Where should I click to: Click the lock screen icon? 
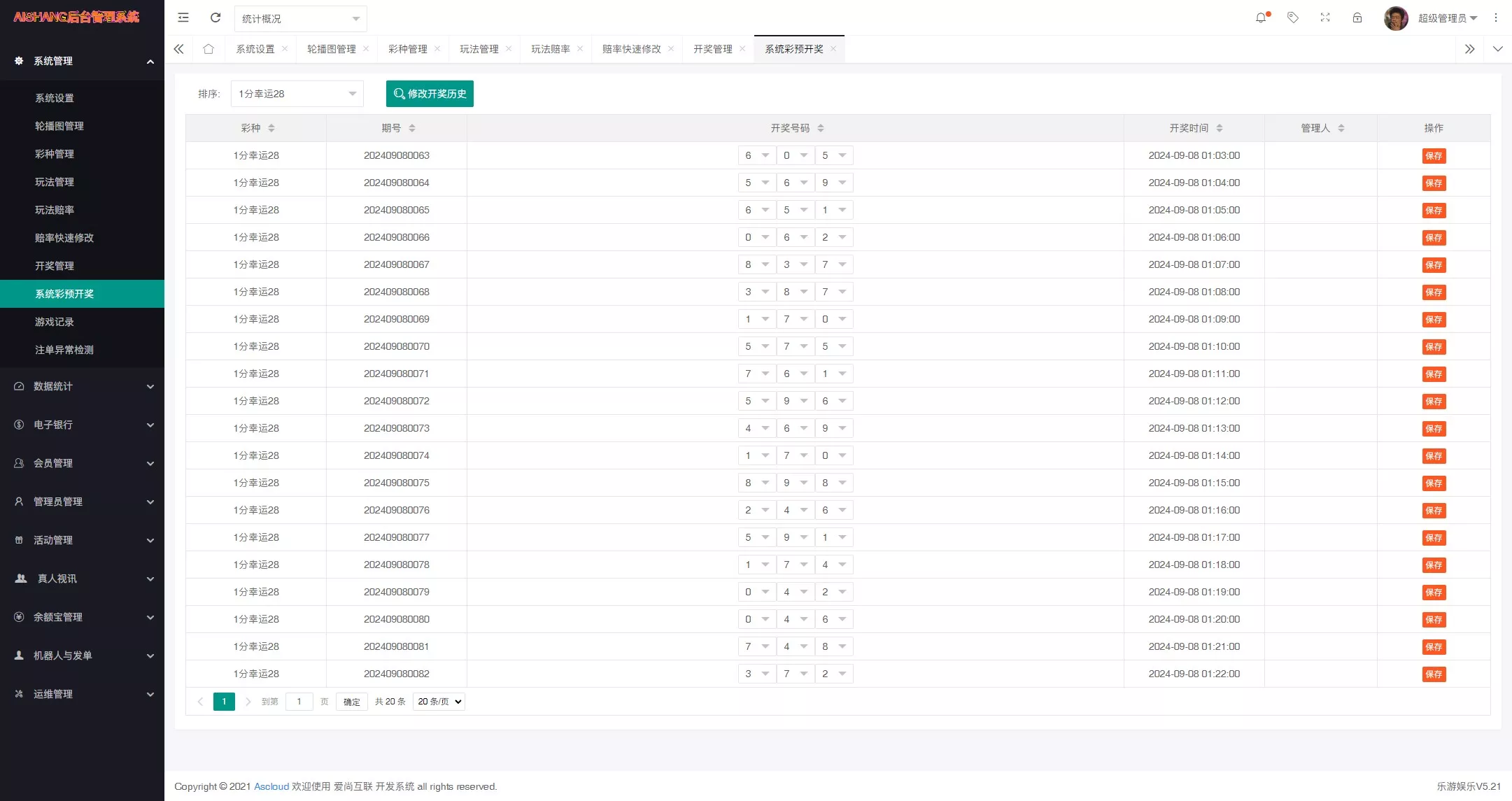click(1357, 17)
